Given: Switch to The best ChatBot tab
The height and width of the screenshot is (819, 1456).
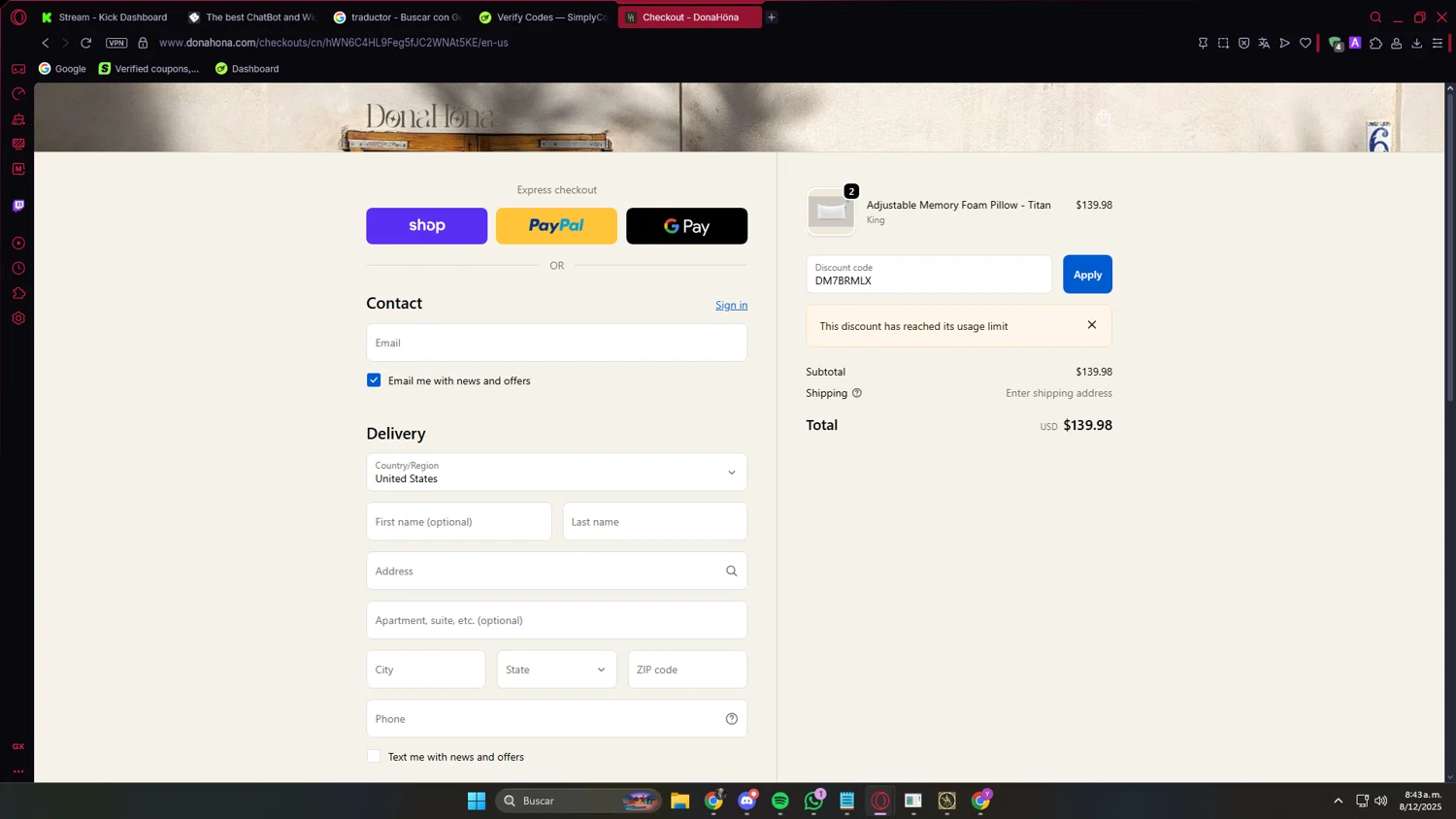Looking at the screenshot, I should (252, 17).
